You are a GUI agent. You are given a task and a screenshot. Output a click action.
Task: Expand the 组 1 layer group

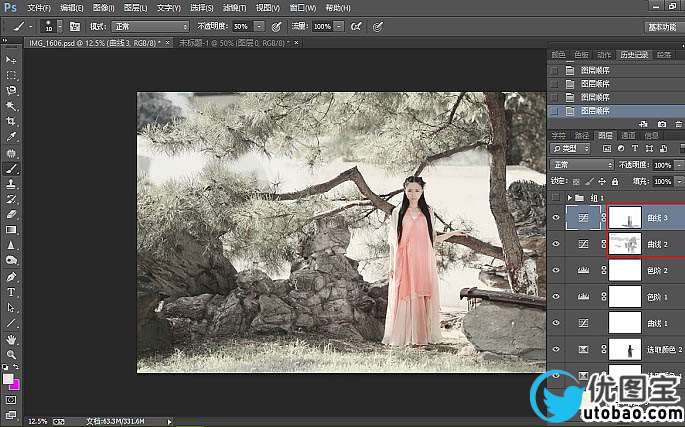(569, 198)
